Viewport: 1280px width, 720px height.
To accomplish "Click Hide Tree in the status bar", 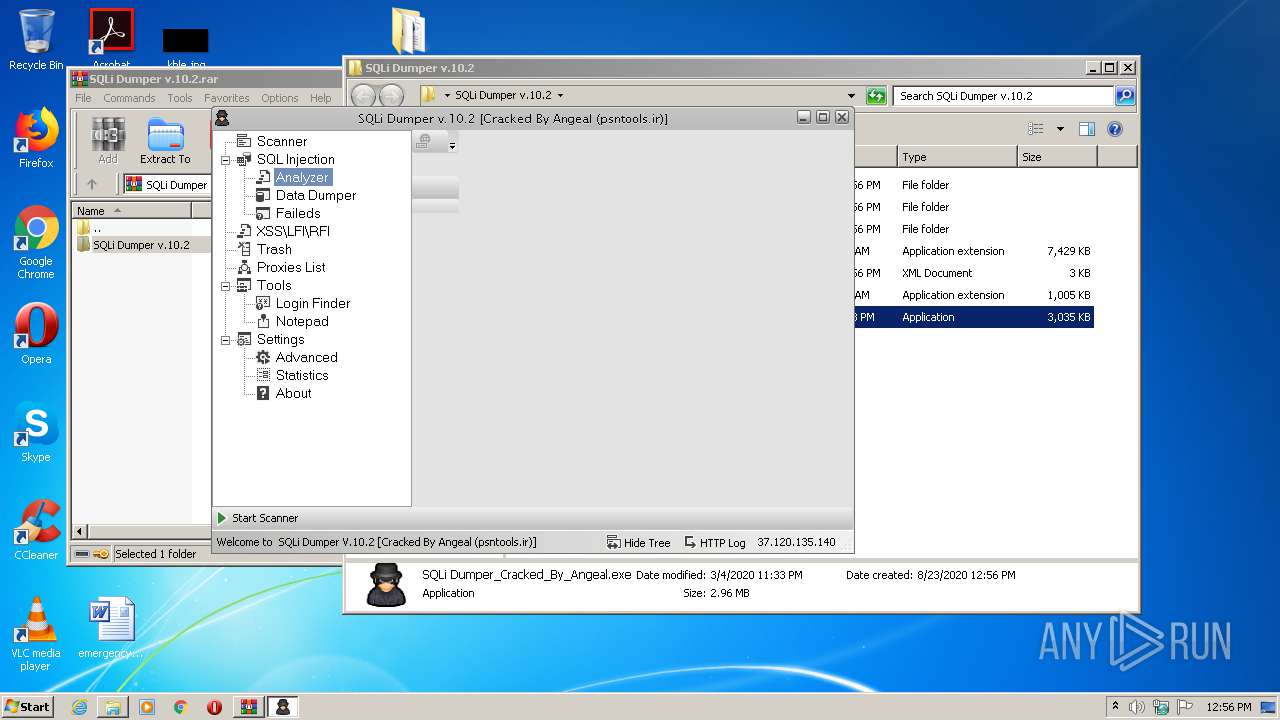I will click(x=638, y=543).
